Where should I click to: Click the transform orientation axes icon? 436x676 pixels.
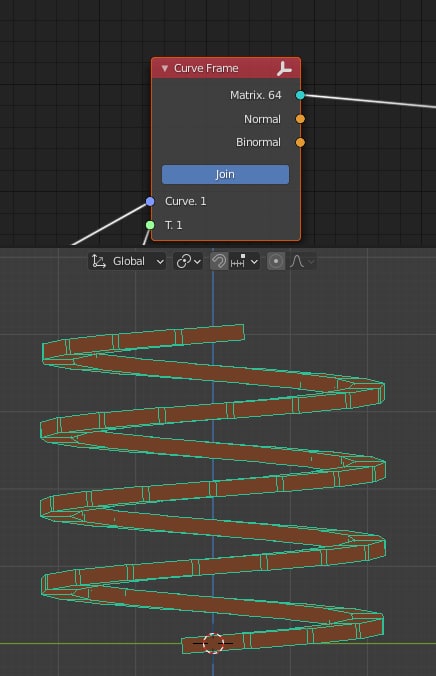click(x=99, y=261)
